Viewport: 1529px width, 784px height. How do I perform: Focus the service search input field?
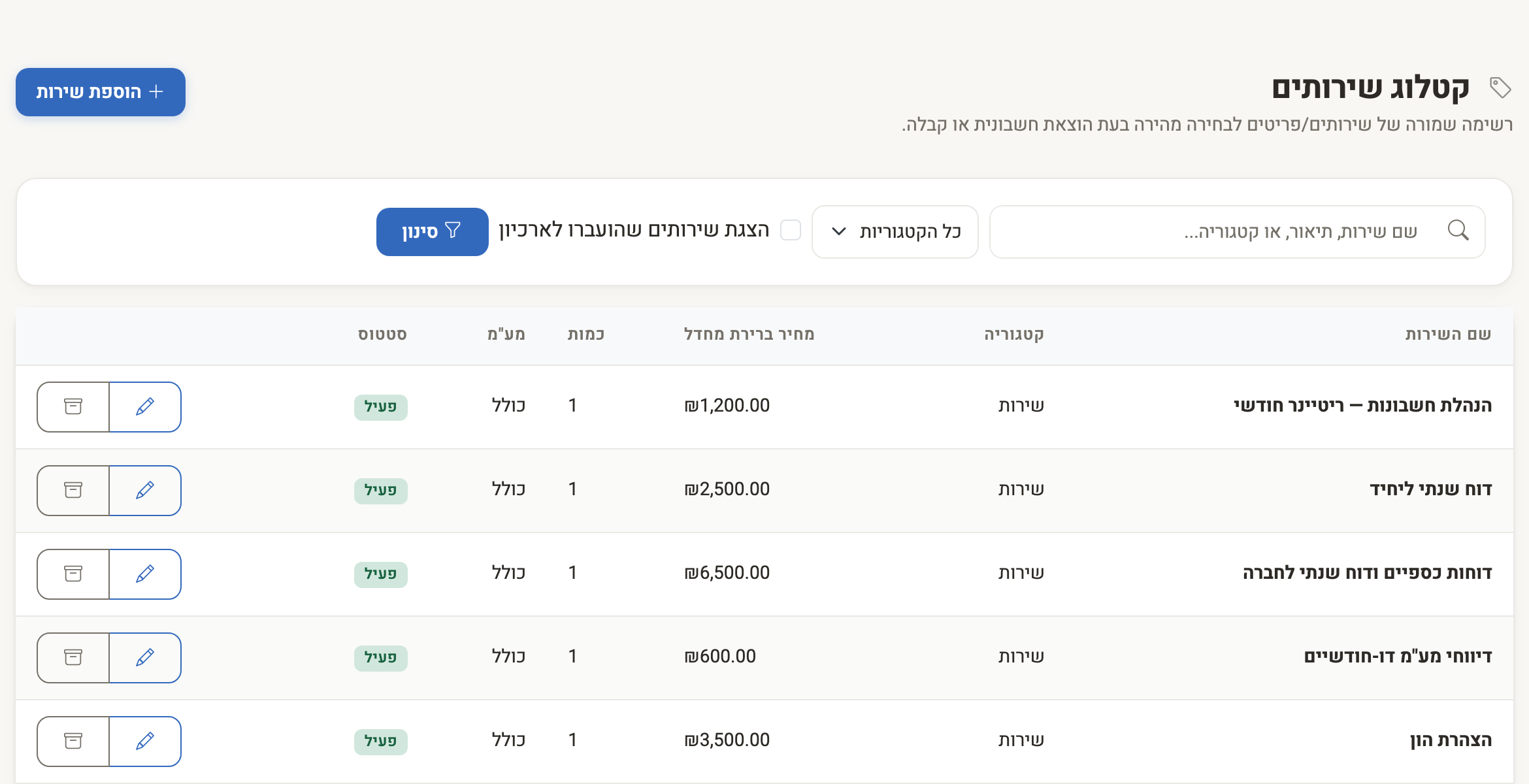click(x=1237, y=231)
